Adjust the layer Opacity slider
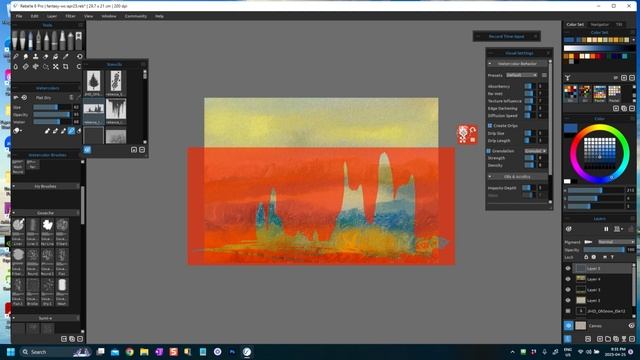640x360 pixels. 604,249
